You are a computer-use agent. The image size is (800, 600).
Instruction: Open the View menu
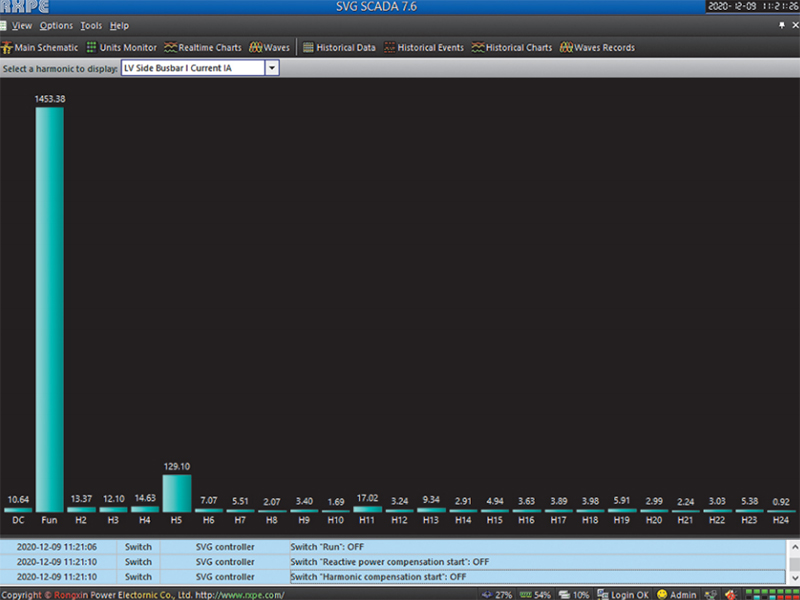point(22,25)
